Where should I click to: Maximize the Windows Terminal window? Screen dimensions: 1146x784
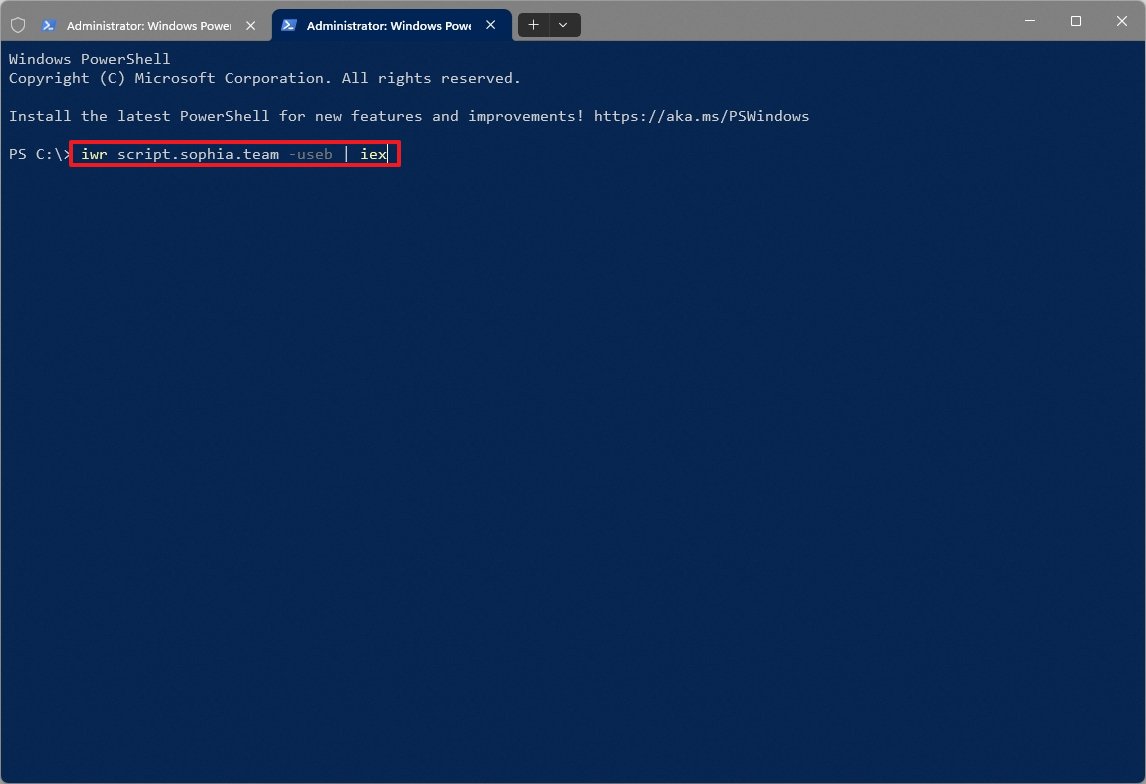click(x=1075, y=20)
